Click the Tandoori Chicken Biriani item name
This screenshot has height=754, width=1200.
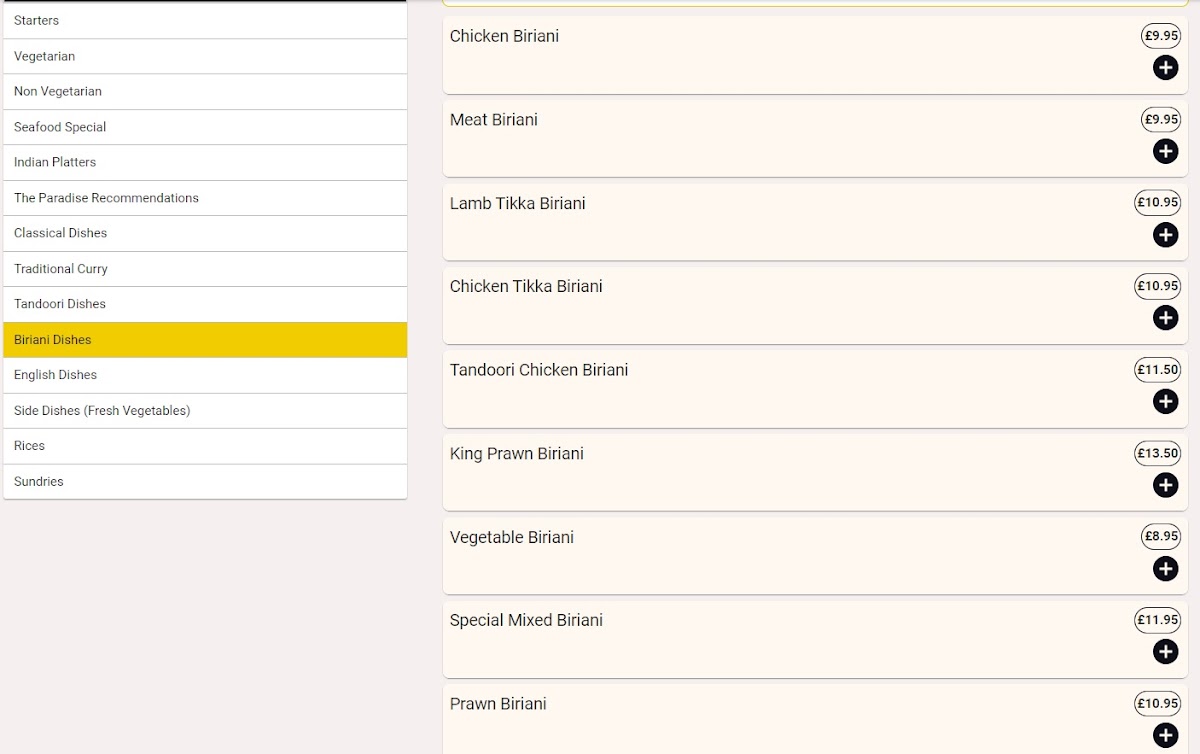point(539,370)
